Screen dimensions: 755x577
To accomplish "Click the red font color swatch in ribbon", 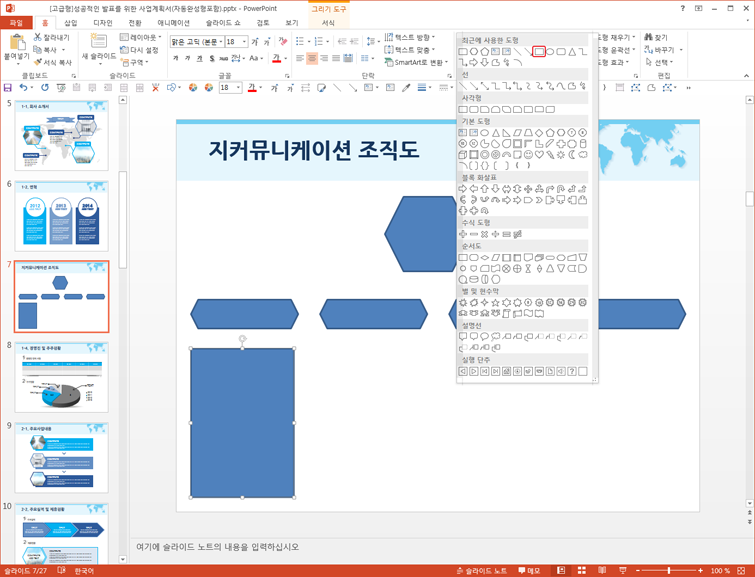I will [276, 58].
